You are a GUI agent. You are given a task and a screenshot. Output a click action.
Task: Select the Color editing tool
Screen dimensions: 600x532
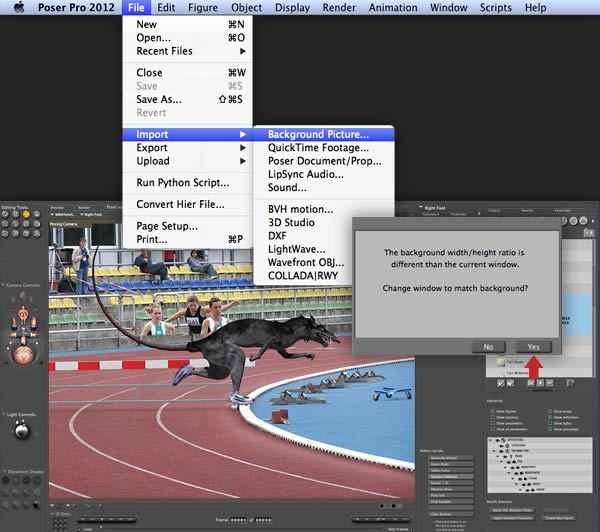[x=37, y=224]
